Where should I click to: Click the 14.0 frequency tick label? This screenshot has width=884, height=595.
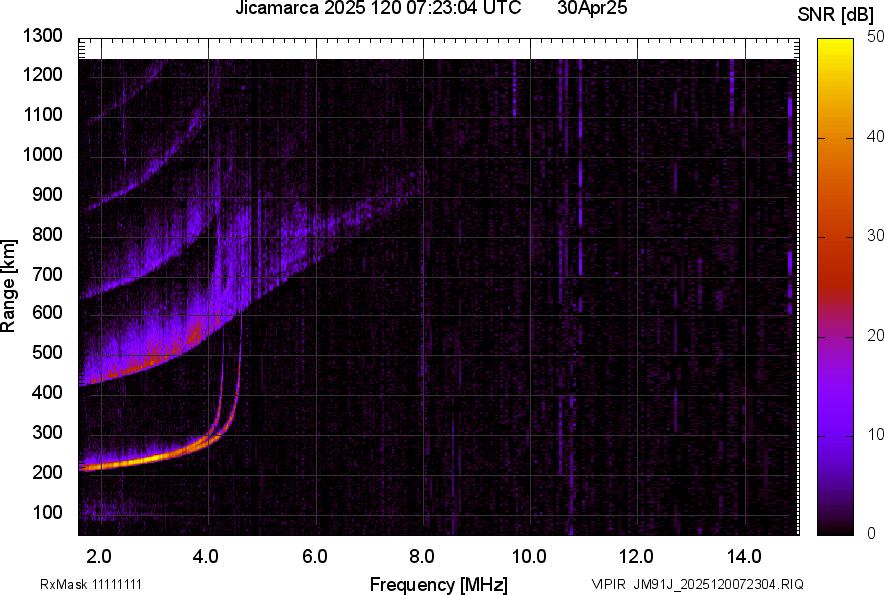tap(744, 557)
